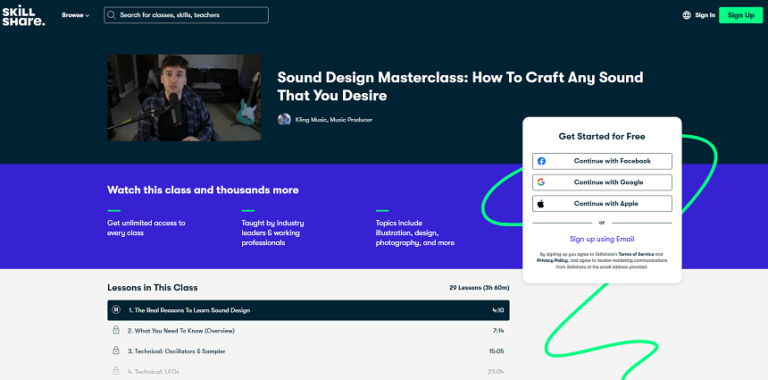Click lock icon on lesson 2

pos(116,331)
